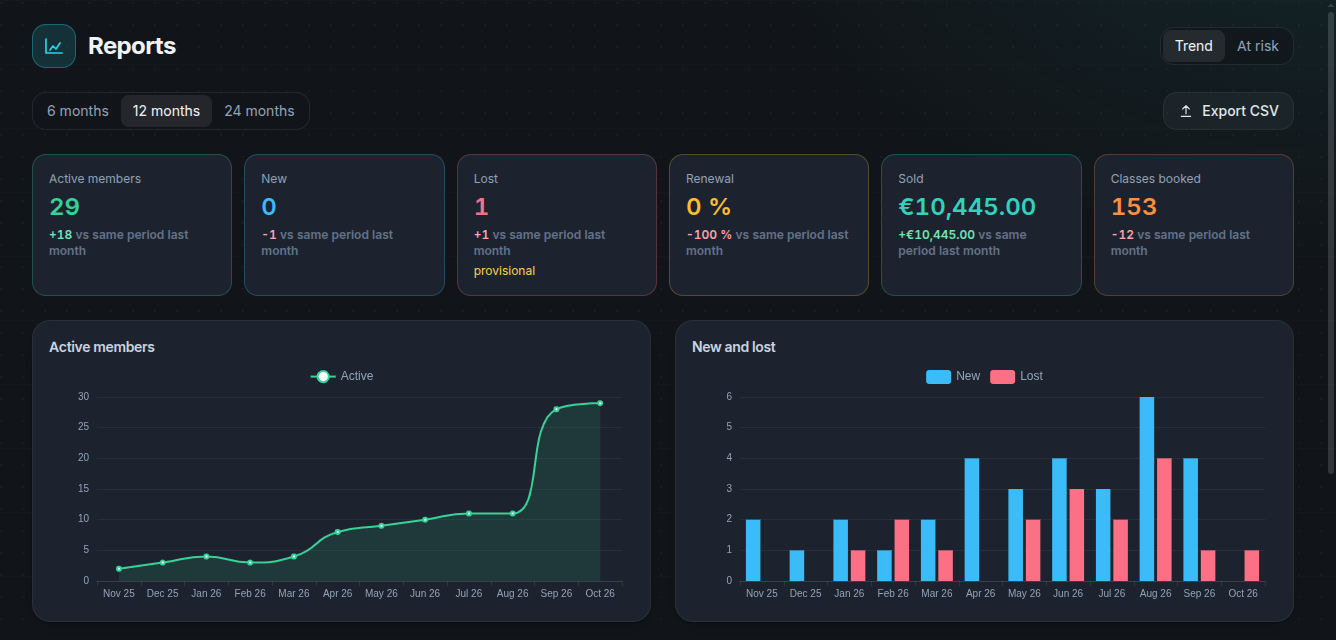
Task: Click the 'provisional' label in Lost card
Action: click(505, 271)
